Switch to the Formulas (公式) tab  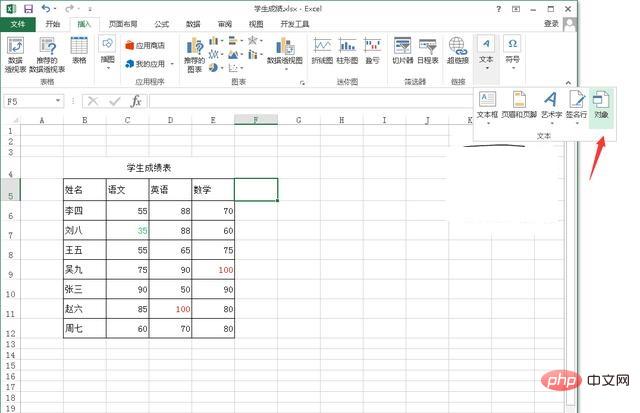point(162,24)
